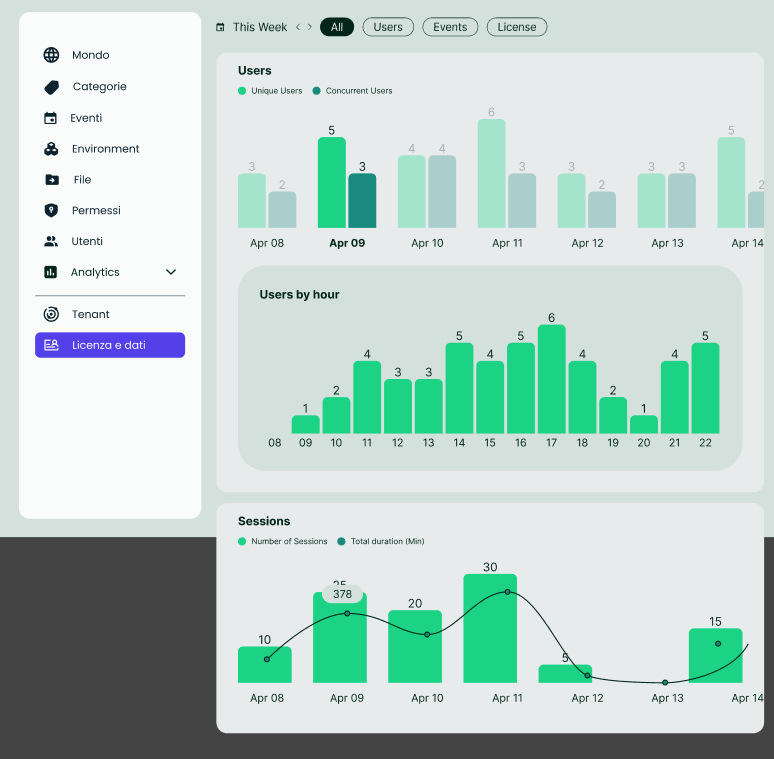Click the Tenant circular icon
The width and height of the screenshot is (774, 759).
51,314
